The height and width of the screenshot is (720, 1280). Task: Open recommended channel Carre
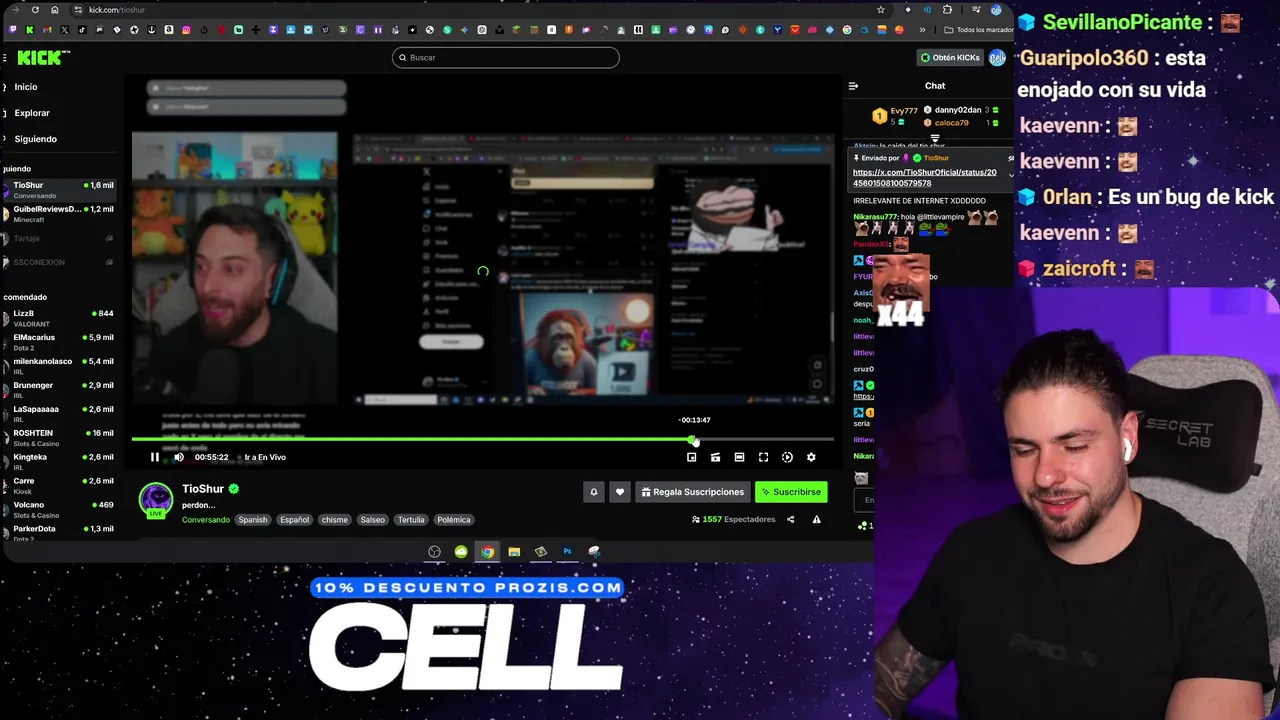pos(60,486)
